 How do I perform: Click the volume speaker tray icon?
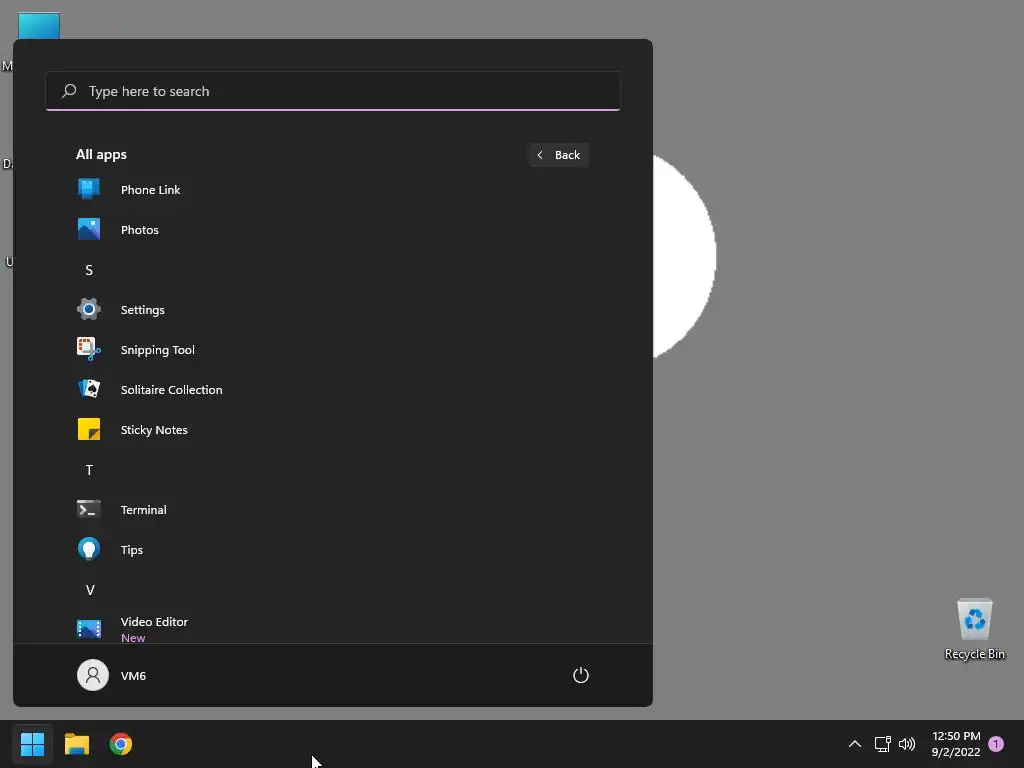click(907, 744)
